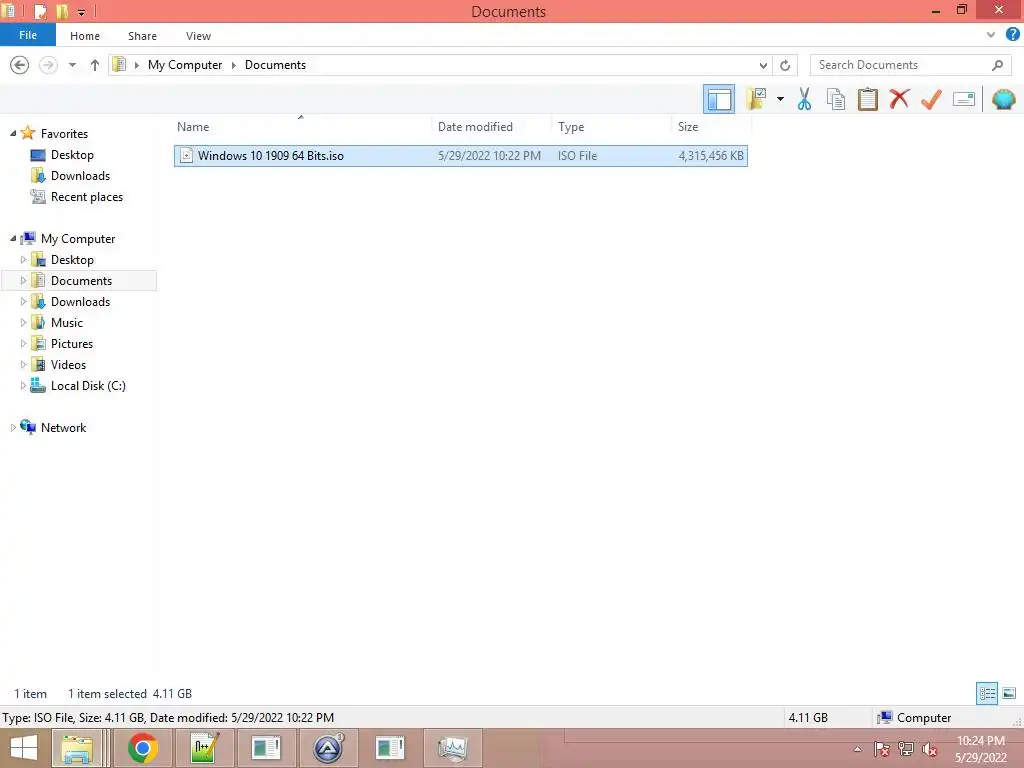Open File Explorer from the taskbar
Image resolution: width=1024 pixels, height=768 pixels.
coord(78,748)
